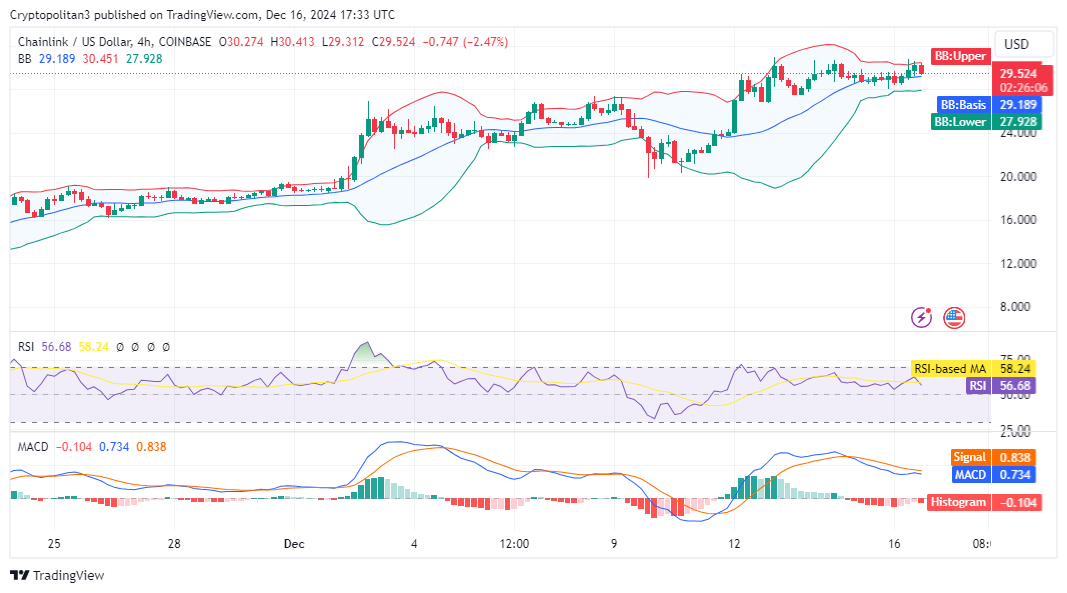Click the signal value 0.838 in MACD legend

[x=151, y=447]
